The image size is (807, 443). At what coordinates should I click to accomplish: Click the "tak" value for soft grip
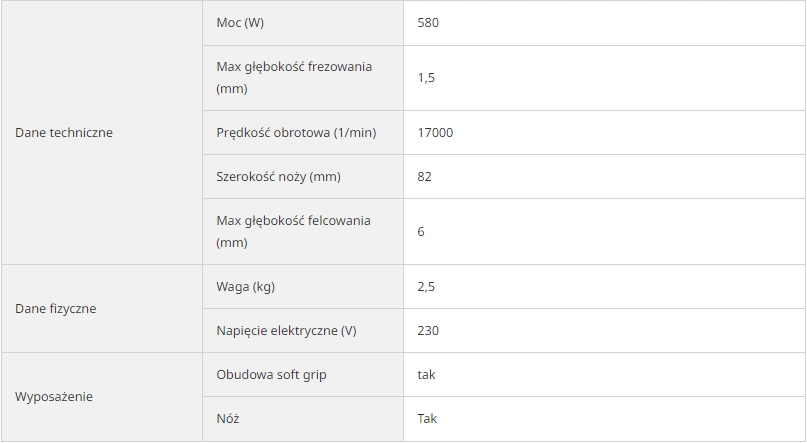pyautogui.click(x=426, y=374)
